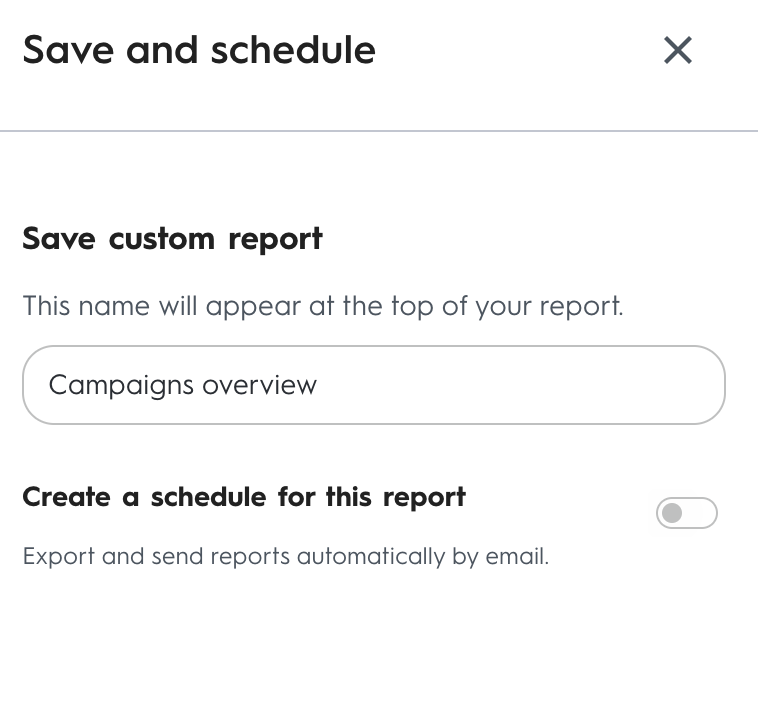Dismiss the dialog using the X icon
Screen dimensions: 758x728
[678, 50]
